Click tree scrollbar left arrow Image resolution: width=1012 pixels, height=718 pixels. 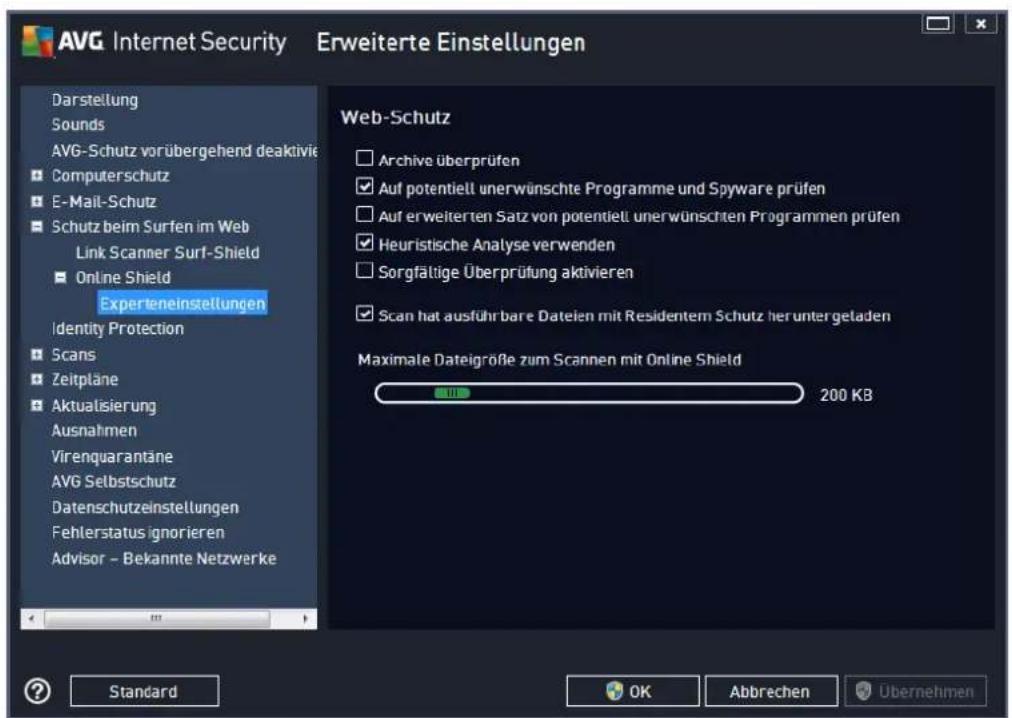tap(30, 619)
